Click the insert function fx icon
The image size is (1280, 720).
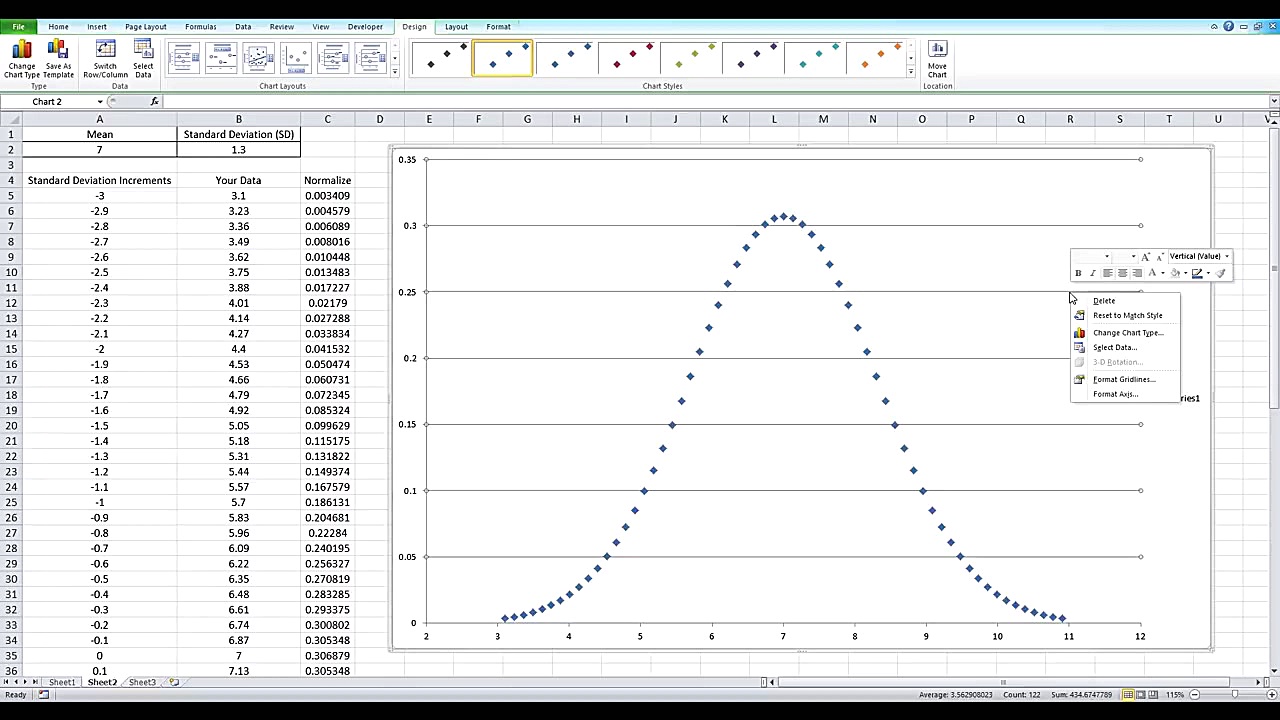[154, 102]
